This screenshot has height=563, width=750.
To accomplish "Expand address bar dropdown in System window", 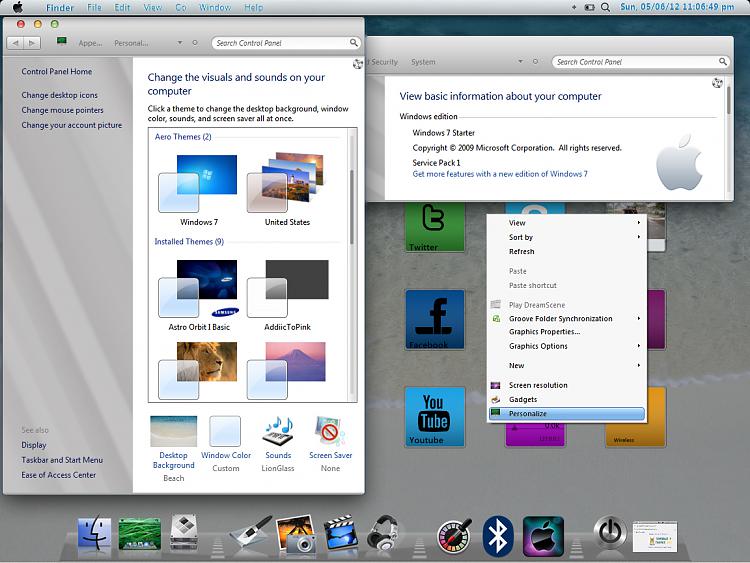I will tap(520, 62).
